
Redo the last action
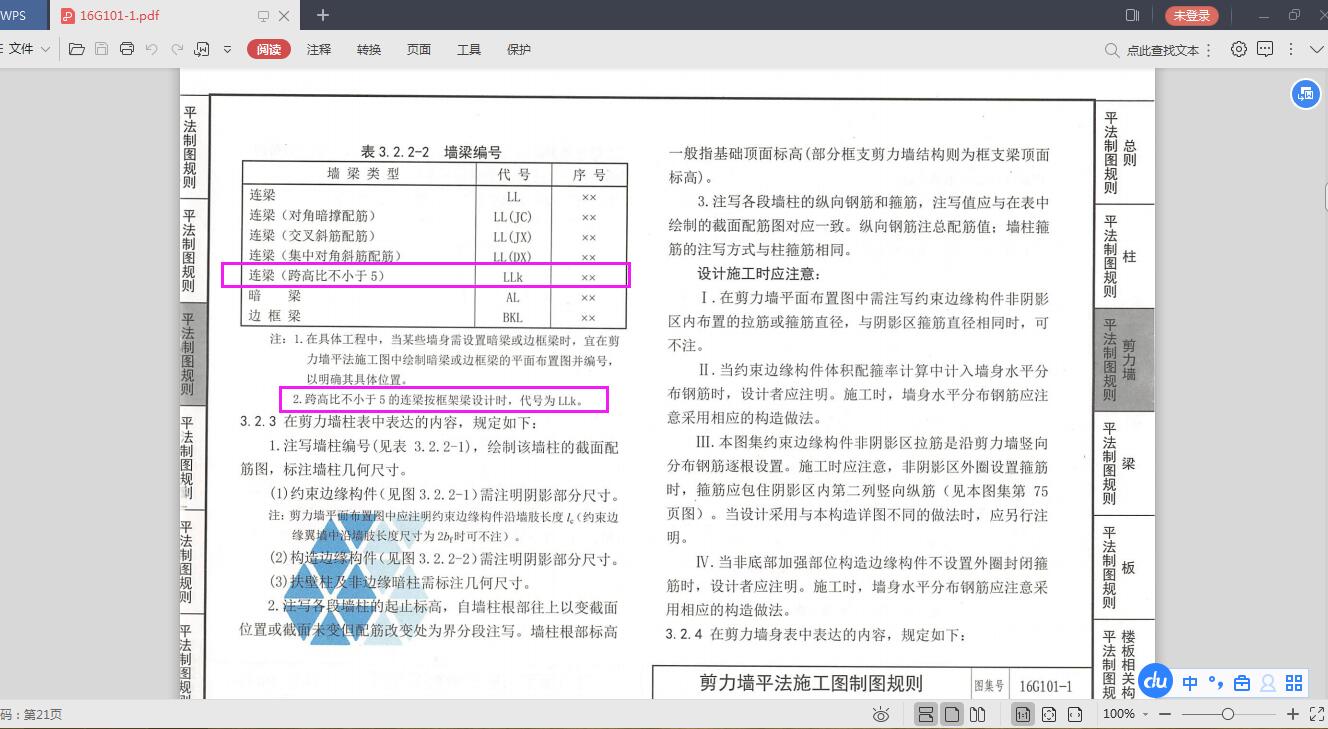coord(177,49)
